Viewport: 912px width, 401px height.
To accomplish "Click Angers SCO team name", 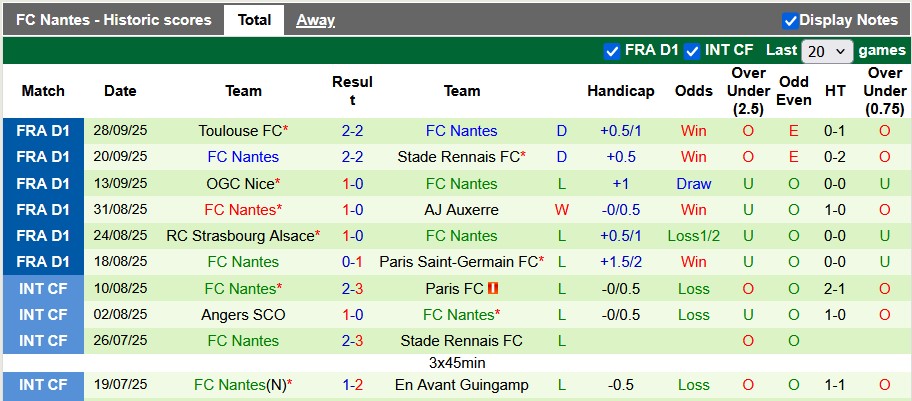I will tap(243, 315).
